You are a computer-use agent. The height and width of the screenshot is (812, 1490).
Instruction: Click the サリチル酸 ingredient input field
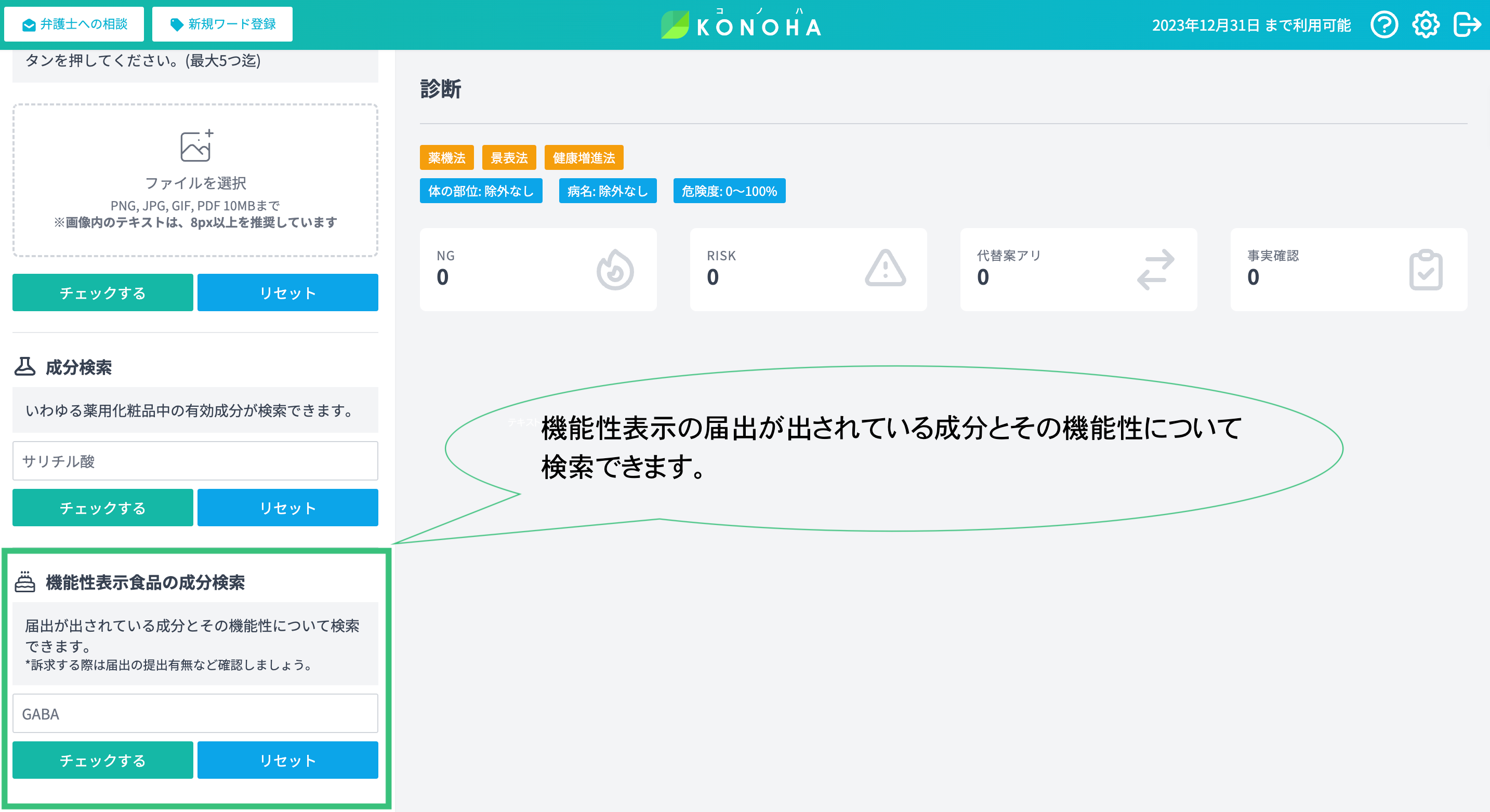pos(195,461)
